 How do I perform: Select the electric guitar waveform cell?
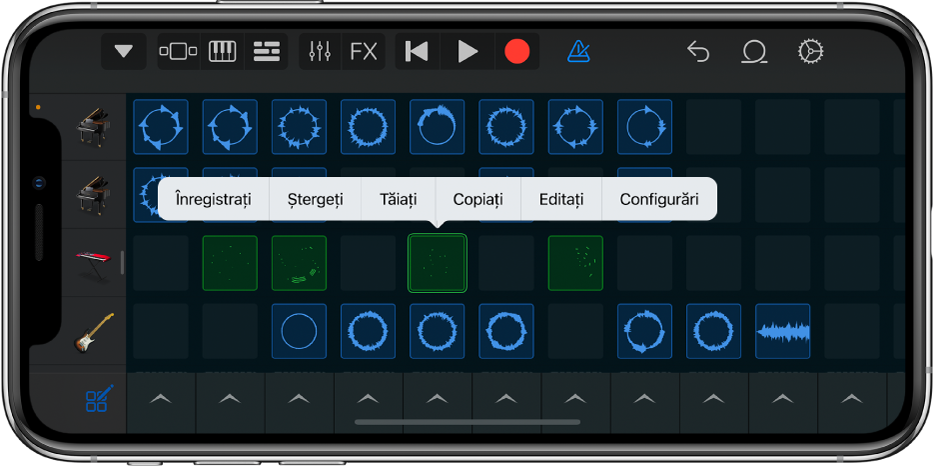point(783,331)
